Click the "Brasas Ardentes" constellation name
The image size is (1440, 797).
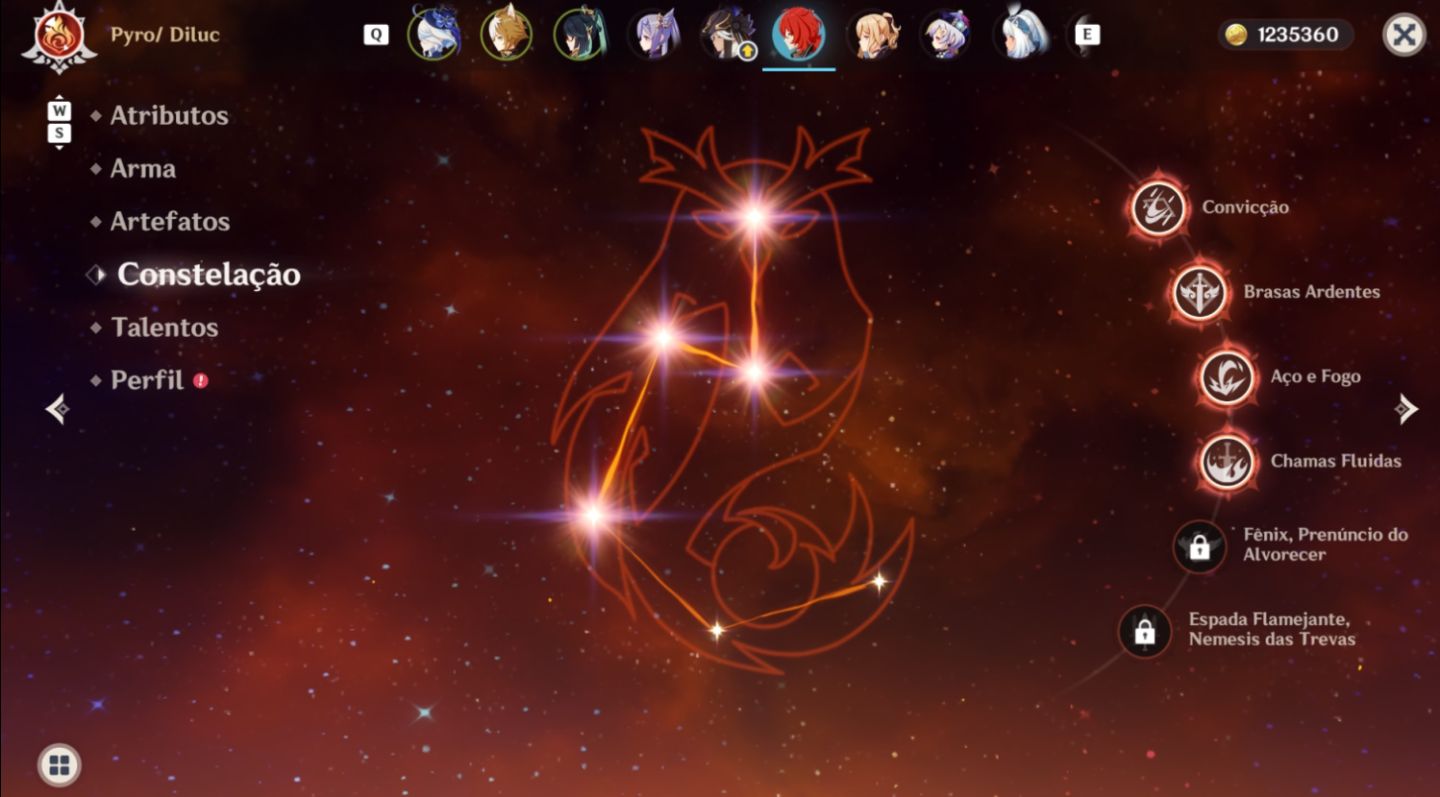click(x=1312, y=292)
